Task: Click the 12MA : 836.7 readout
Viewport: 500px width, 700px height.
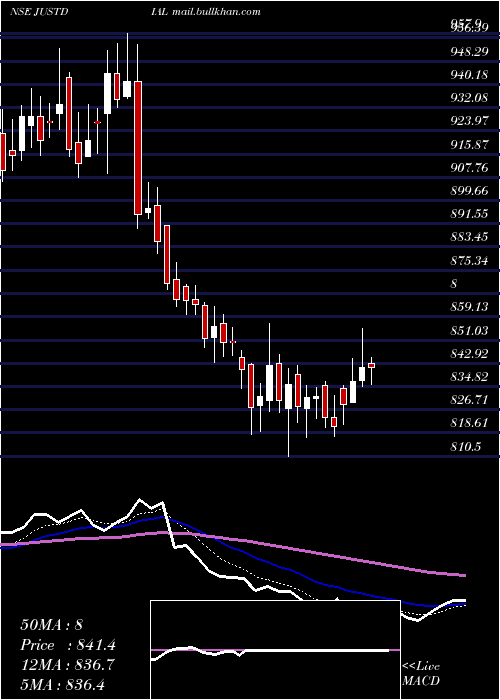Action: [67, 665]
